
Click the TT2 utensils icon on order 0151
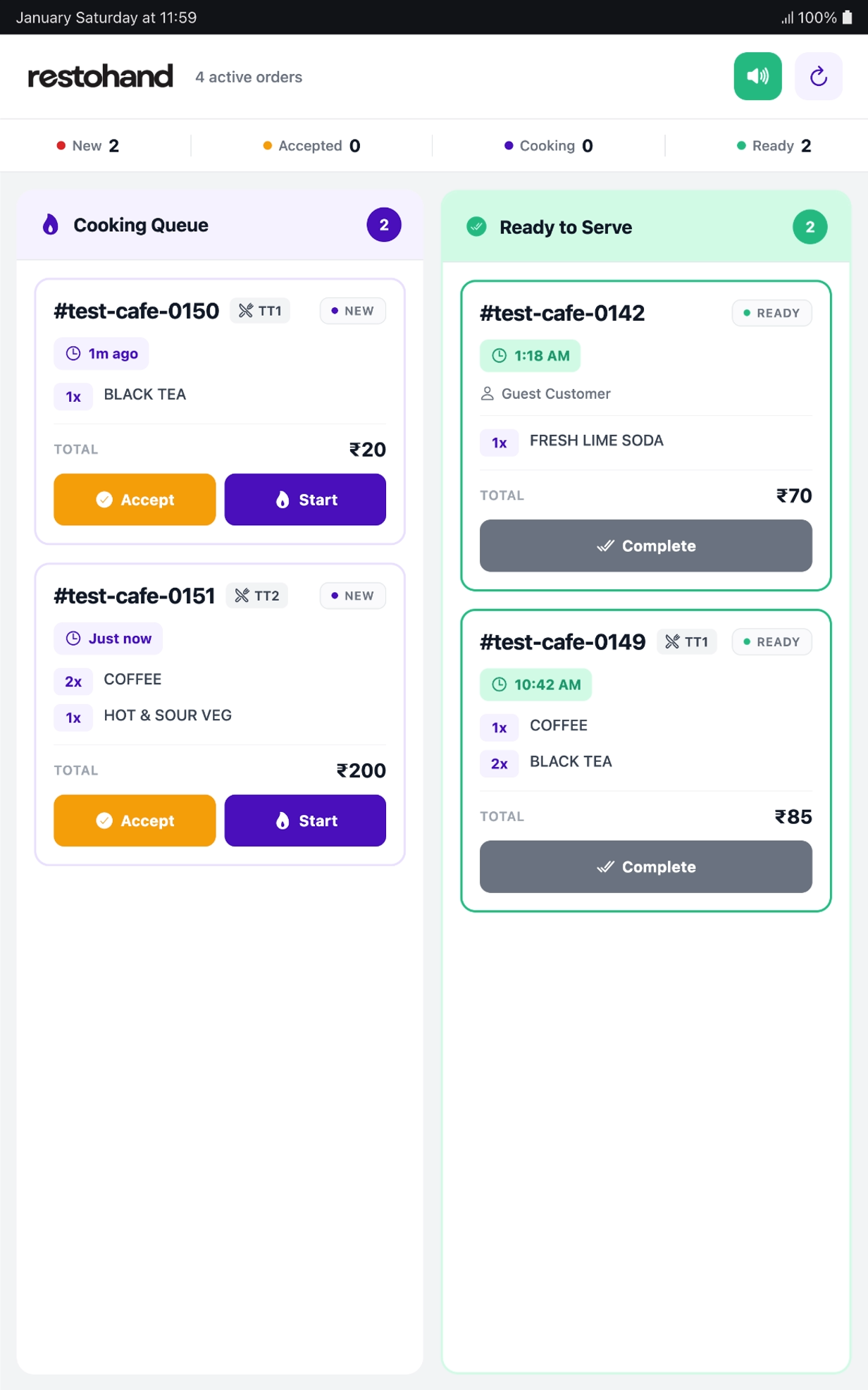(242, 596)
